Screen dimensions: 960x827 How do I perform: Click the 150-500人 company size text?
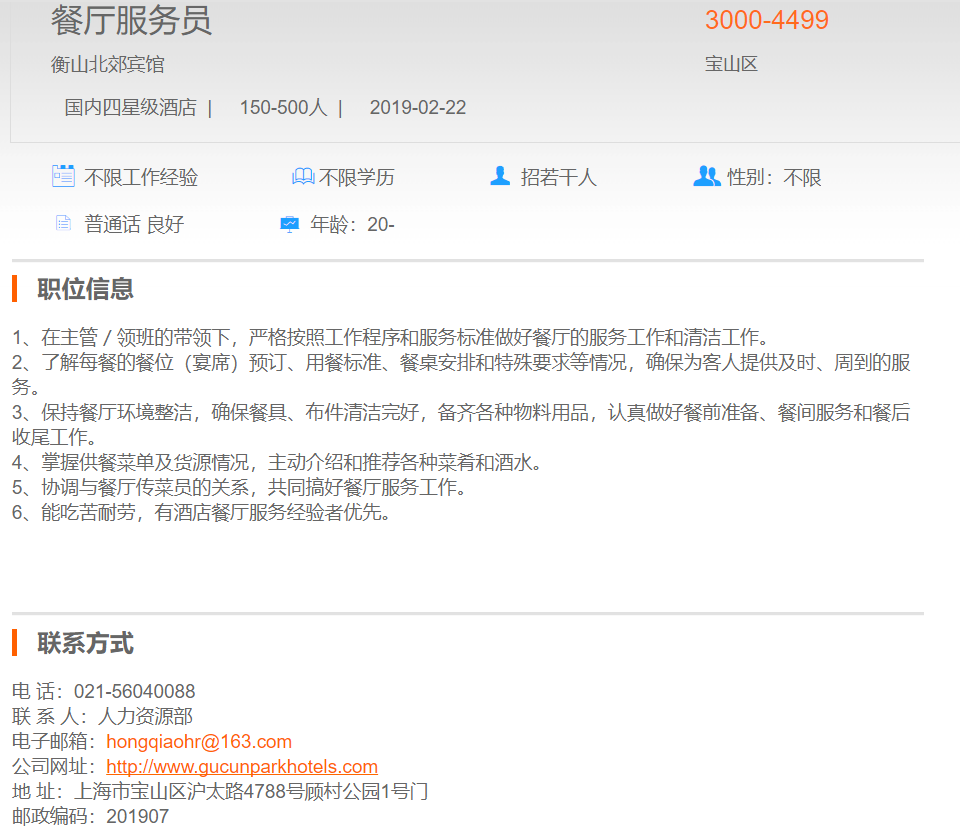click(x=283, y=108)
